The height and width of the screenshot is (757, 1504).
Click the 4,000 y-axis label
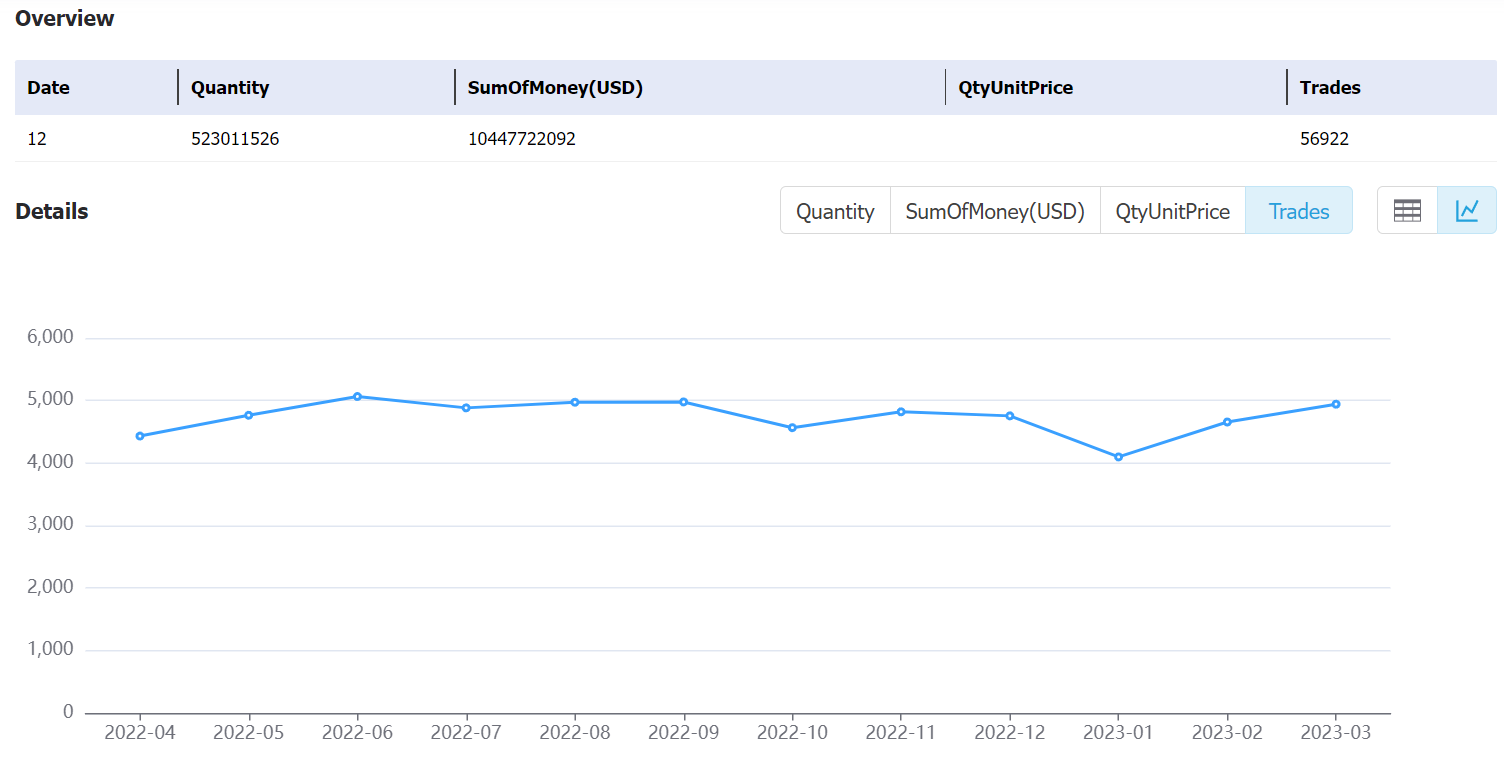(x=50, y=463)
